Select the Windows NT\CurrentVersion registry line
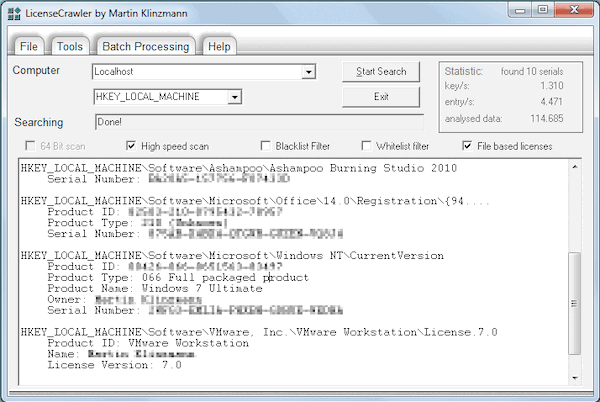 click(232, 256)
